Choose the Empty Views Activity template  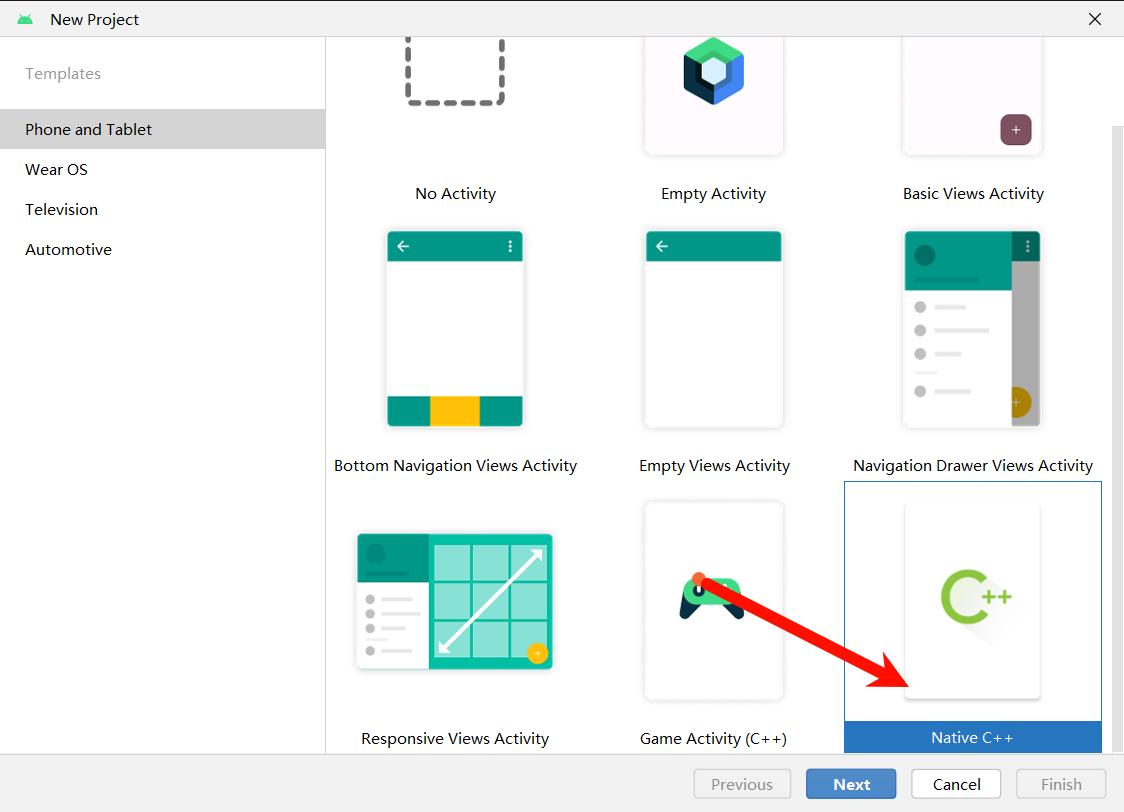[x=713, y=329]
